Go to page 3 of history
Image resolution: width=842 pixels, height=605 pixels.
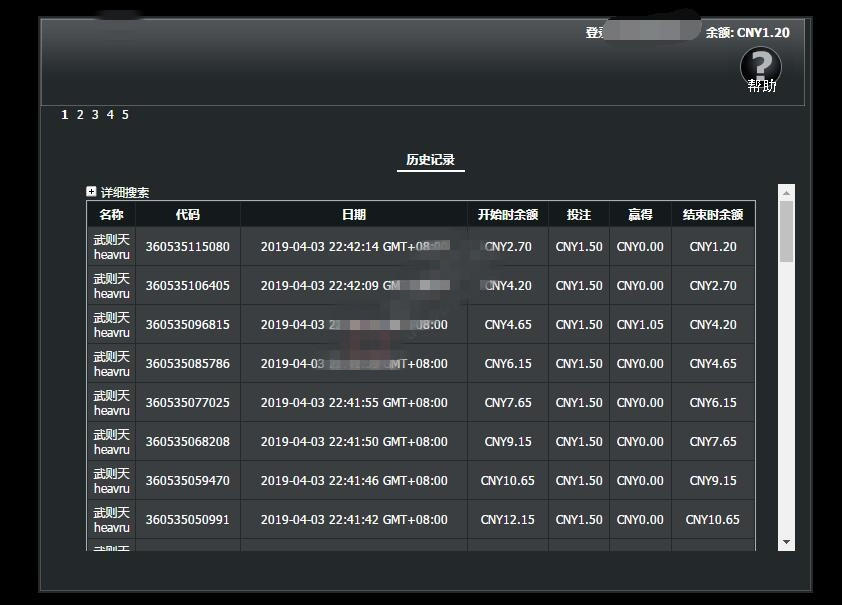[x=95, y=114]
